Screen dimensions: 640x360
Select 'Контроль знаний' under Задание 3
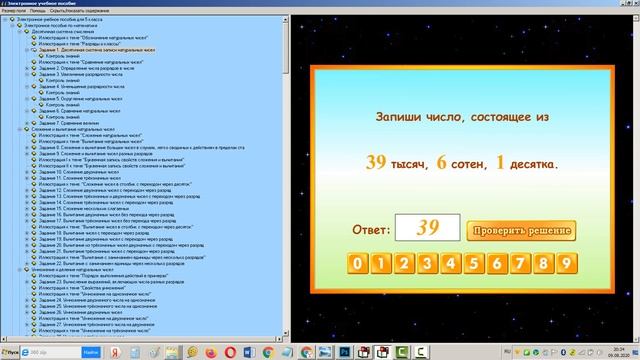point(62,80)
